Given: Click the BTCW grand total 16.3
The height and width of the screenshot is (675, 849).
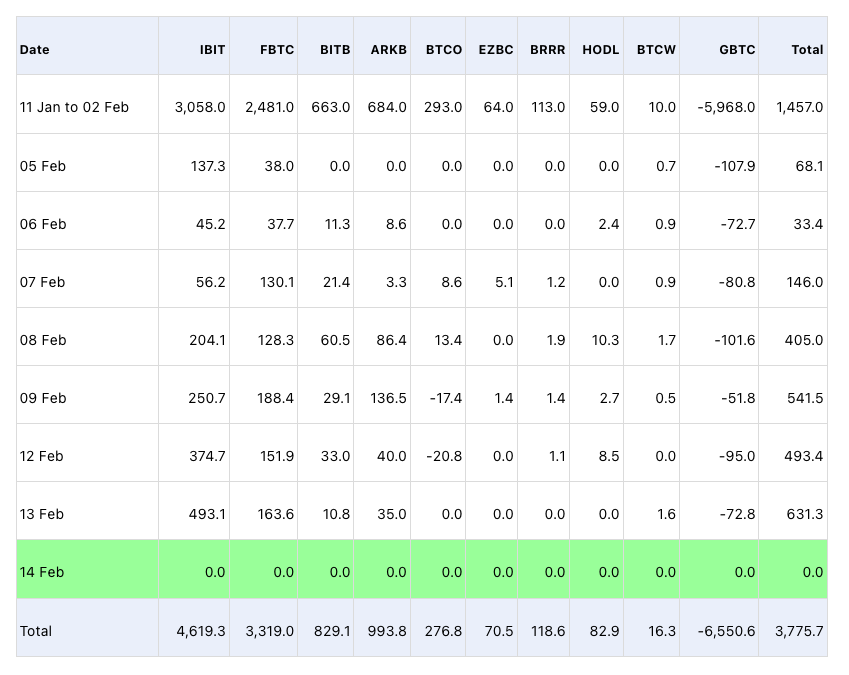Looking at the screenshot, I should [662, 631].
